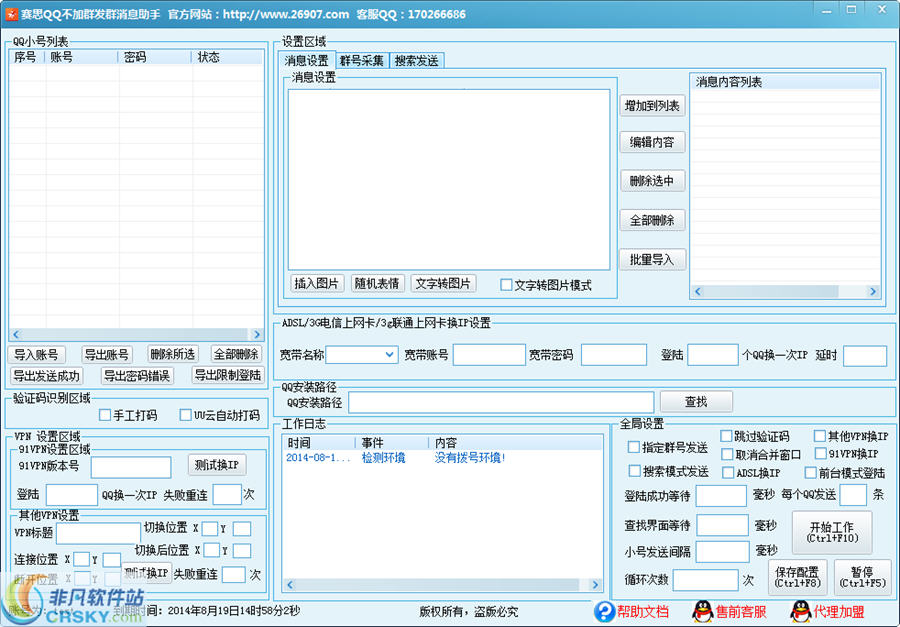The image size is (900, 627).
Task: Click 导出发送成功 button
Action: tap(46, 376)
